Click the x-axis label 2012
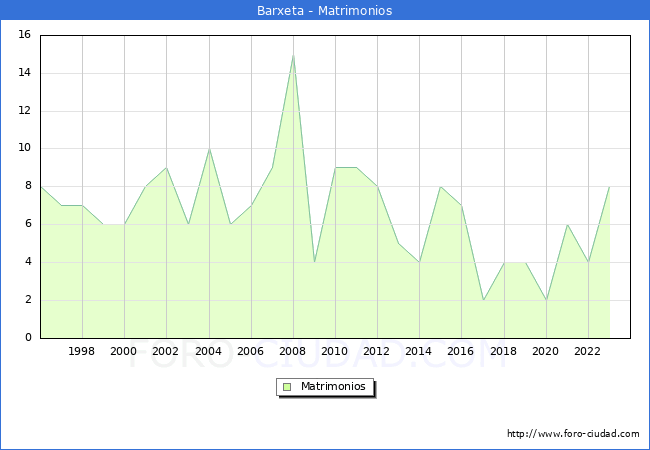Image resolution: width=650 pixels, height=450 pixels. click(376, 351)
